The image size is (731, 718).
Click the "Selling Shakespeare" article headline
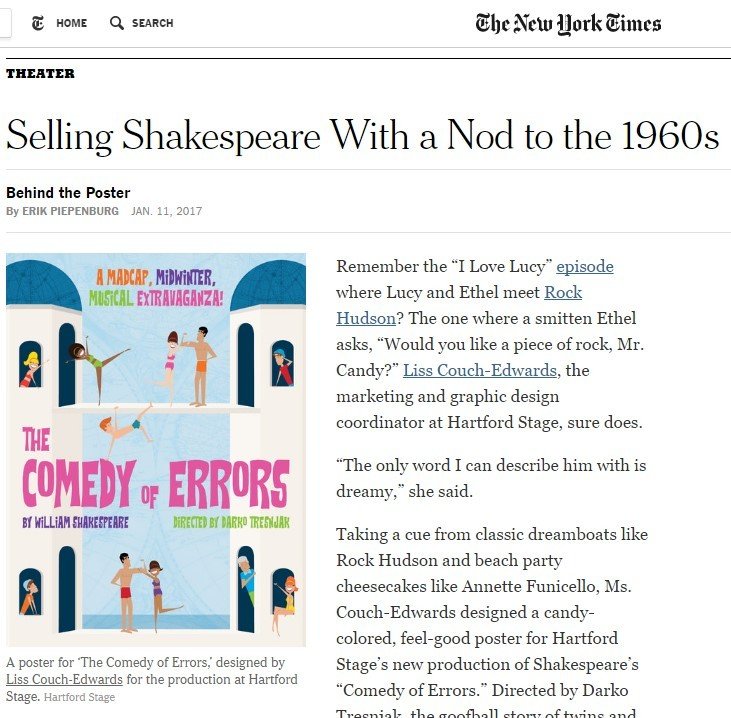(x=362, y=135)
